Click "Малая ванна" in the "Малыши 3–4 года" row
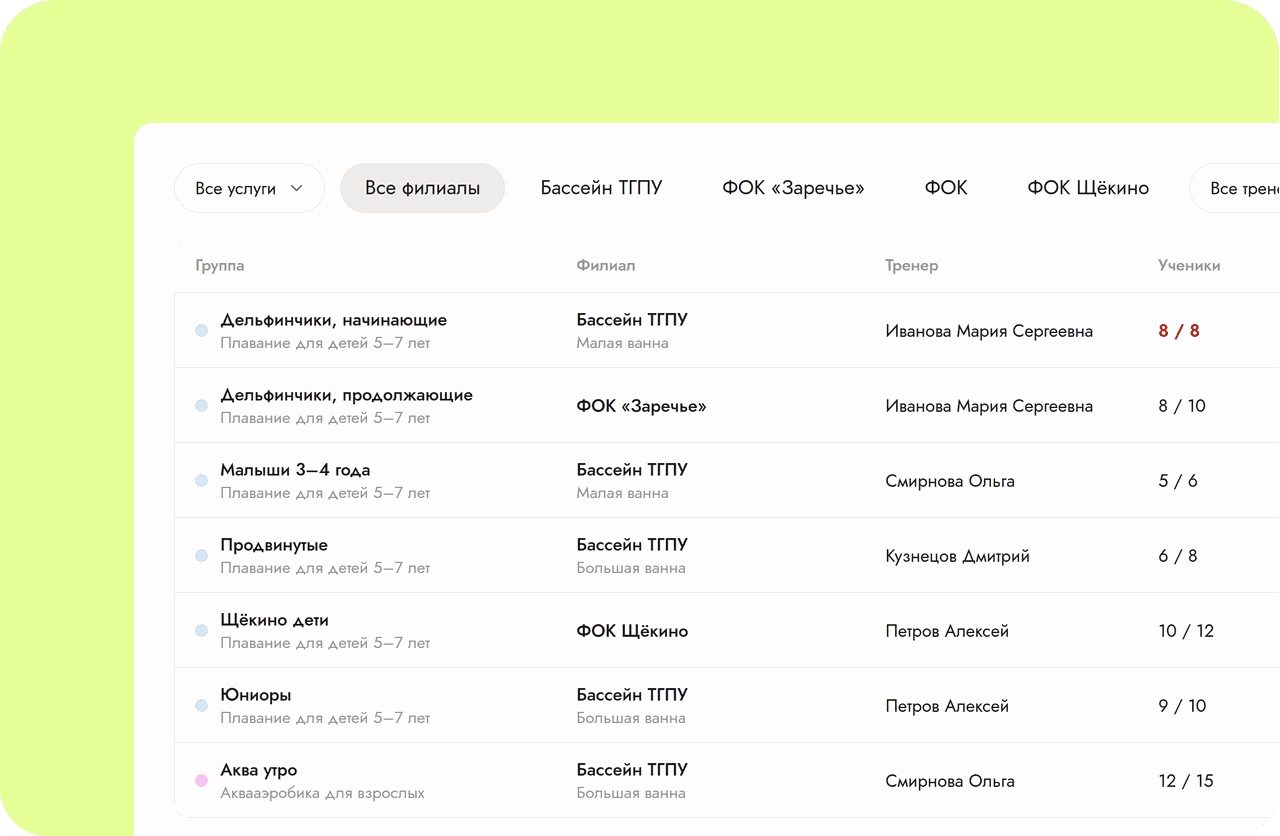Screen dimensions: 1280x836 click(x=622, y=493)
